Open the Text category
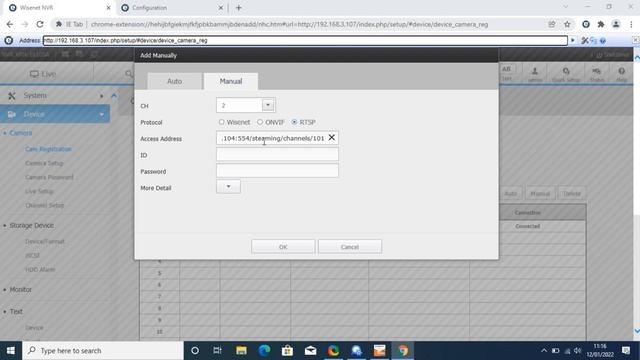This screenshot has width=640, height=360. click(x=16, y=311)
